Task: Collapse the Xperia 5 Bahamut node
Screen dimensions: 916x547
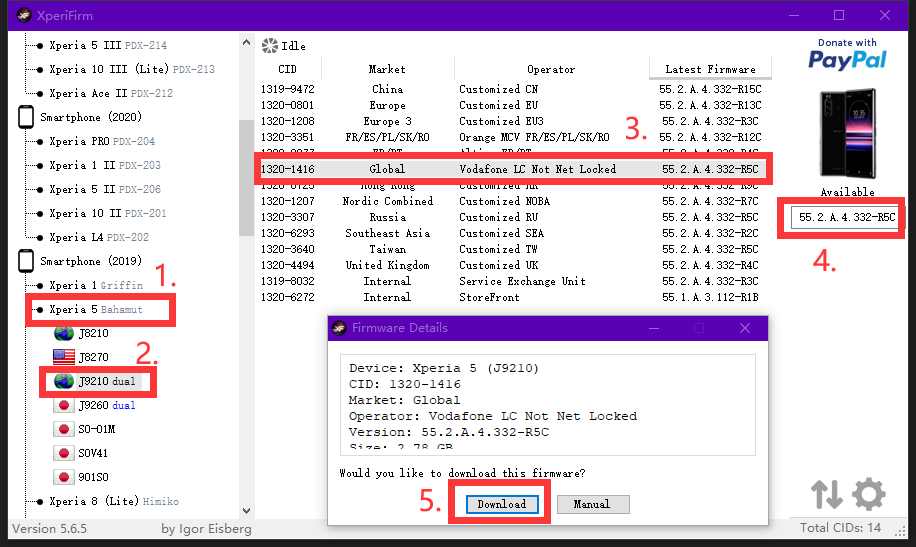Action: tap(38, 309)
